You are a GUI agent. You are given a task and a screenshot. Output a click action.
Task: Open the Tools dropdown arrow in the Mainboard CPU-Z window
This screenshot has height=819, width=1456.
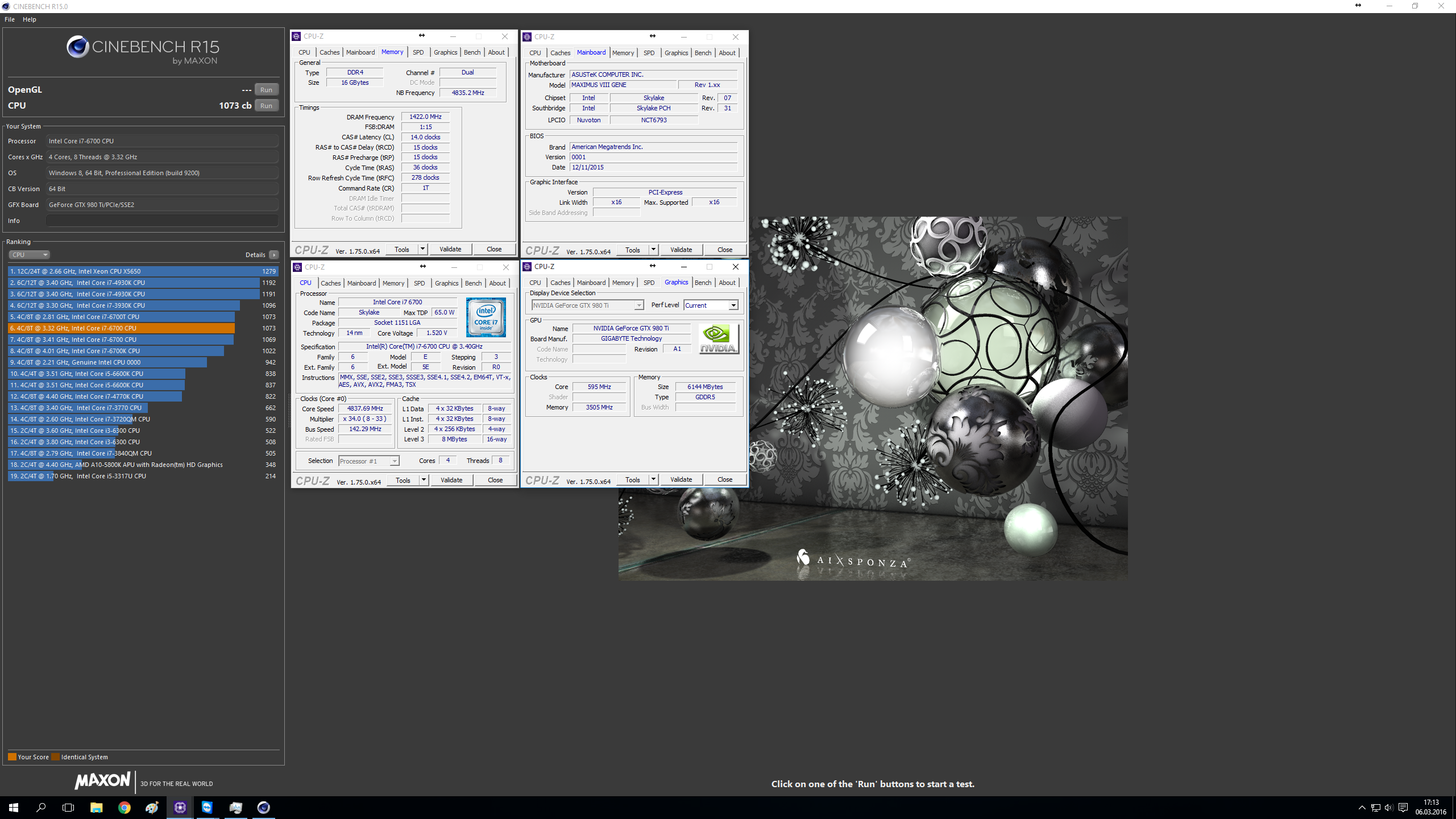click(x=653, y=250)
